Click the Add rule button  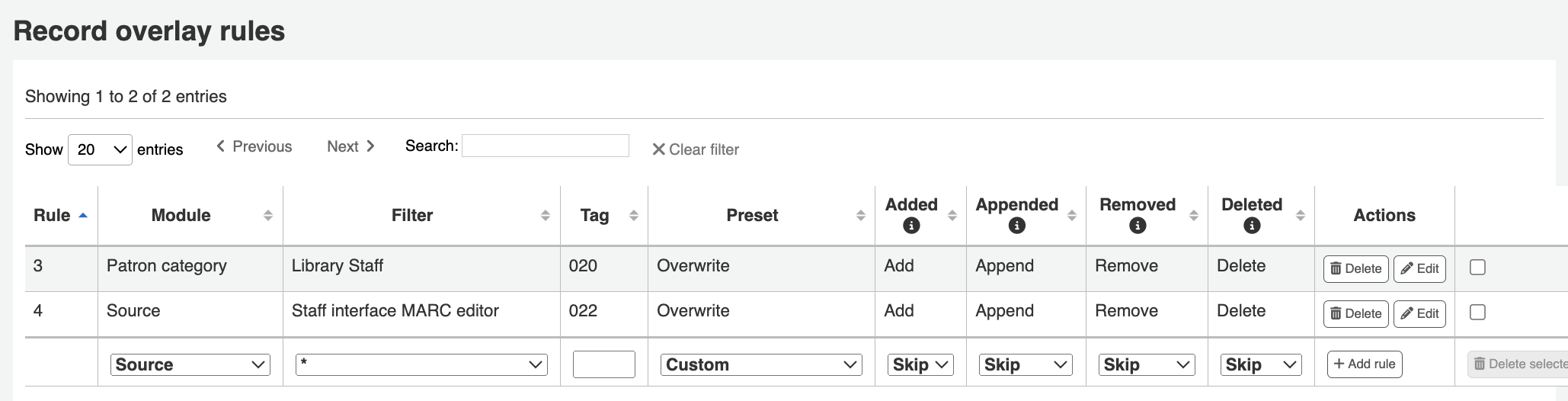1365,364
